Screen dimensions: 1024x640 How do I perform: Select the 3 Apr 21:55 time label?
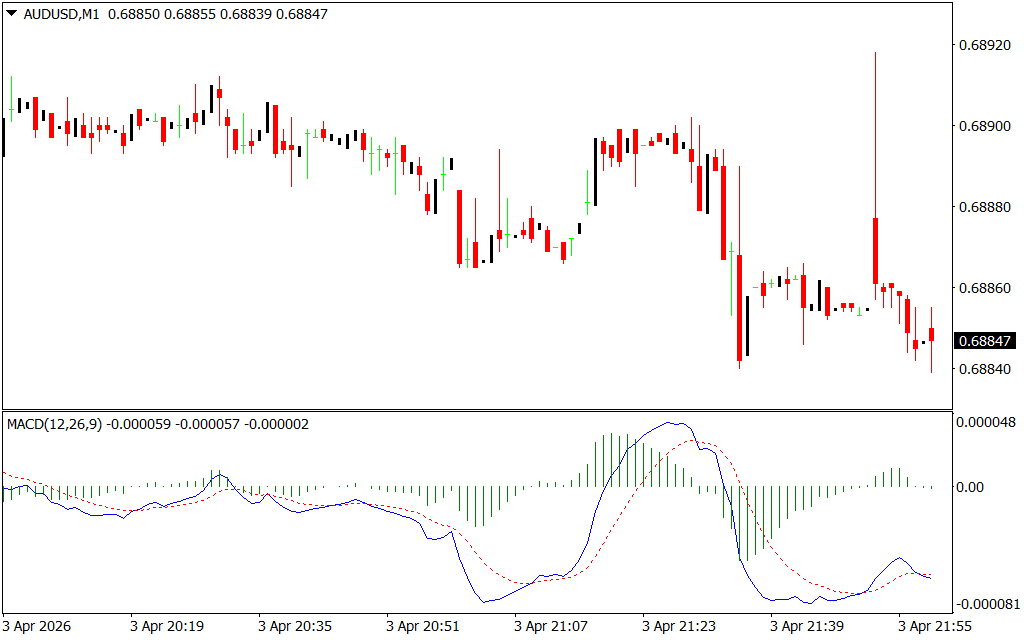pos(935,626)
